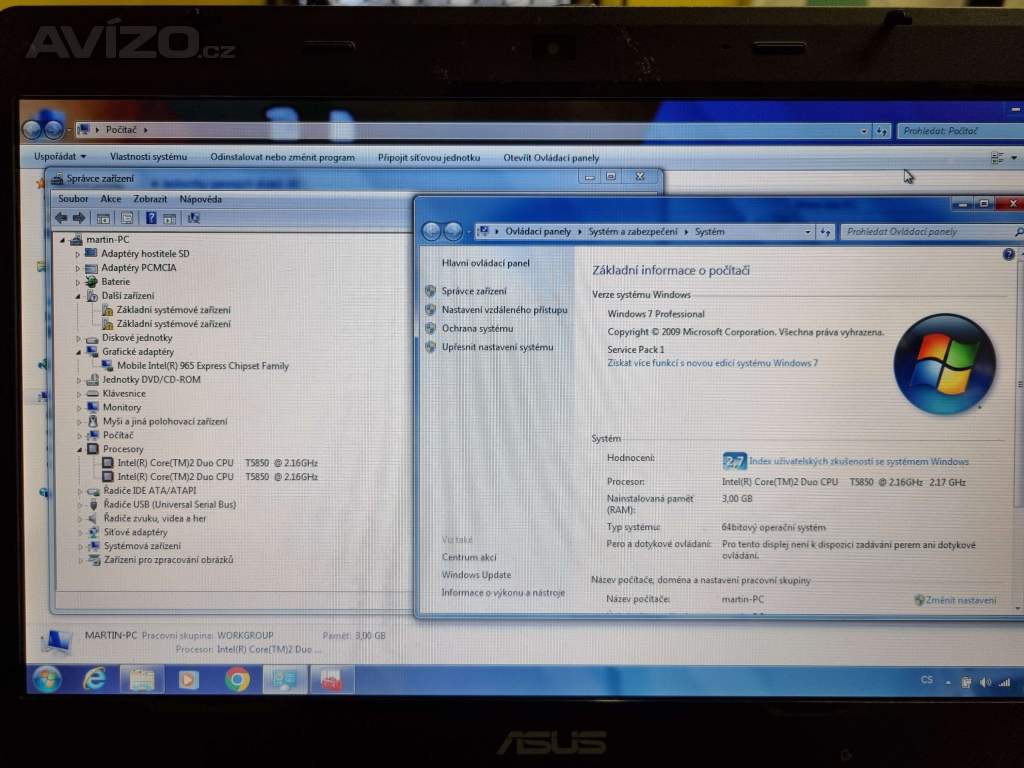Select the Baterie battery icon in device tree
Screen dimensions: 1024x768
click(92, 281)
